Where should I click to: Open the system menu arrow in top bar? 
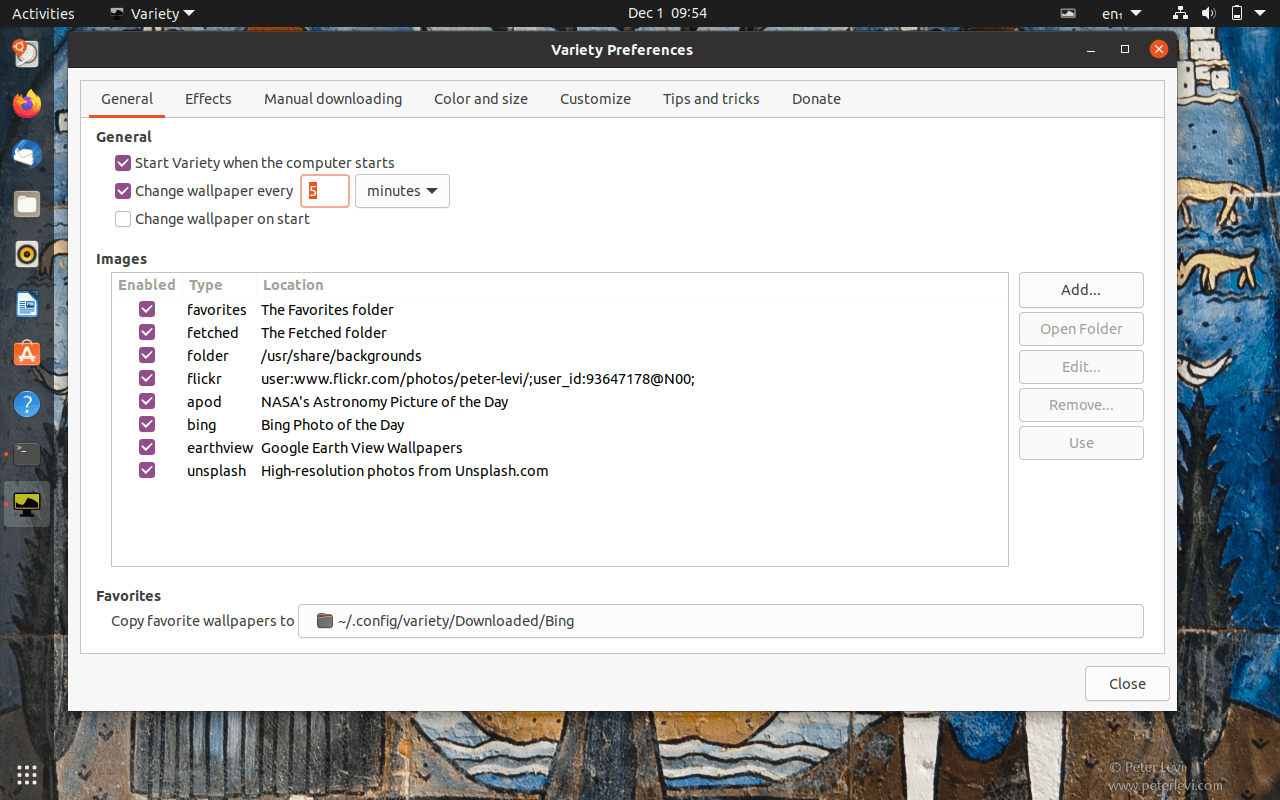[1262, 14]
